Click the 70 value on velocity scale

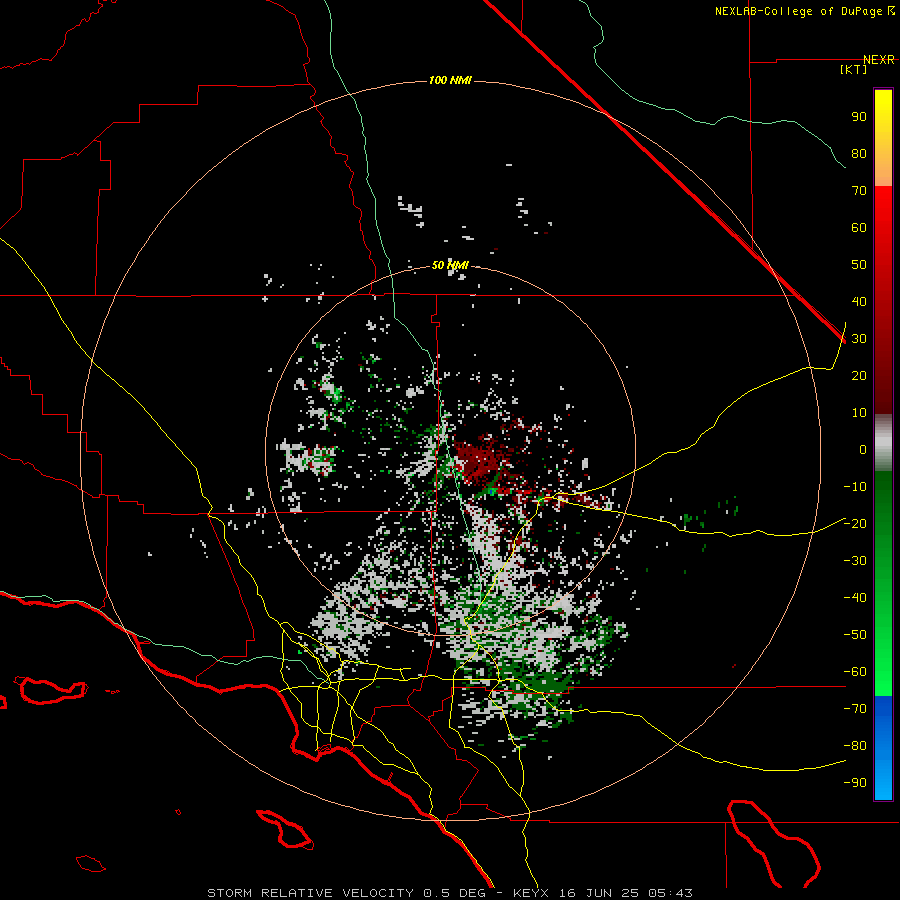point(859,191)
